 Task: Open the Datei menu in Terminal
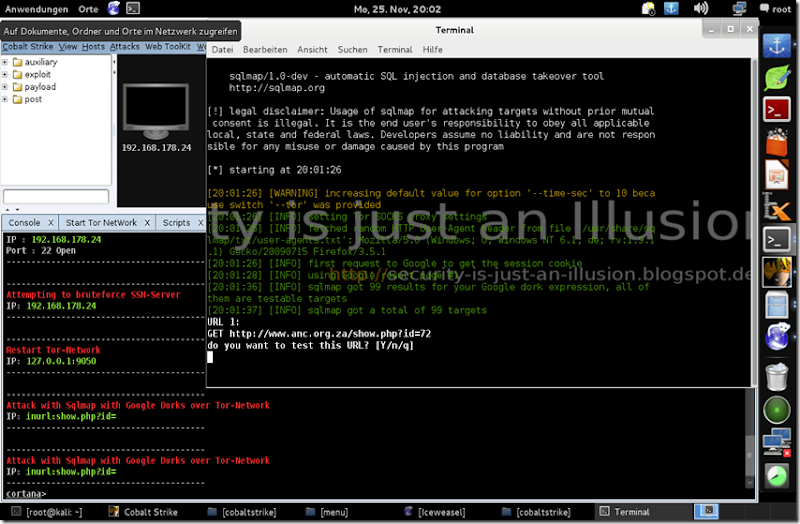(x=222, y=49)
